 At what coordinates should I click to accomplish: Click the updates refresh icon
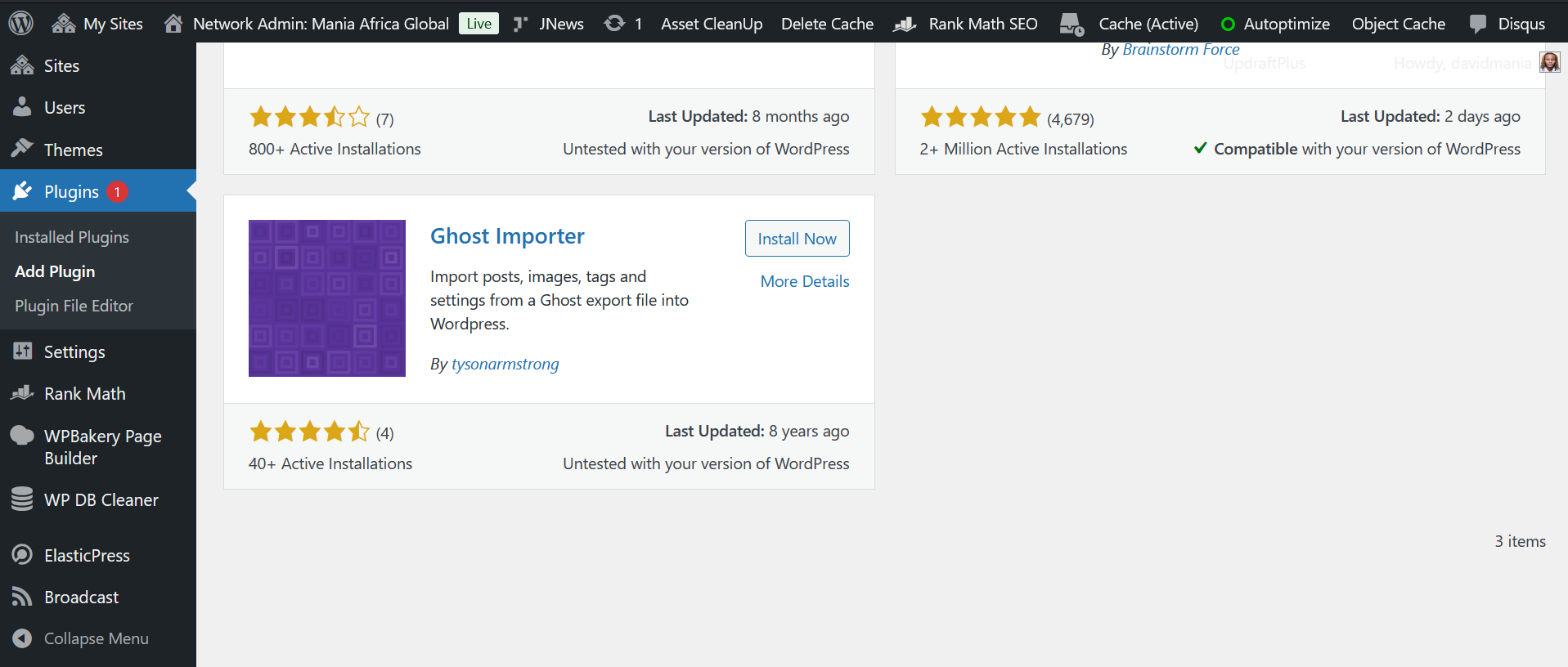[x=614, y=24]
